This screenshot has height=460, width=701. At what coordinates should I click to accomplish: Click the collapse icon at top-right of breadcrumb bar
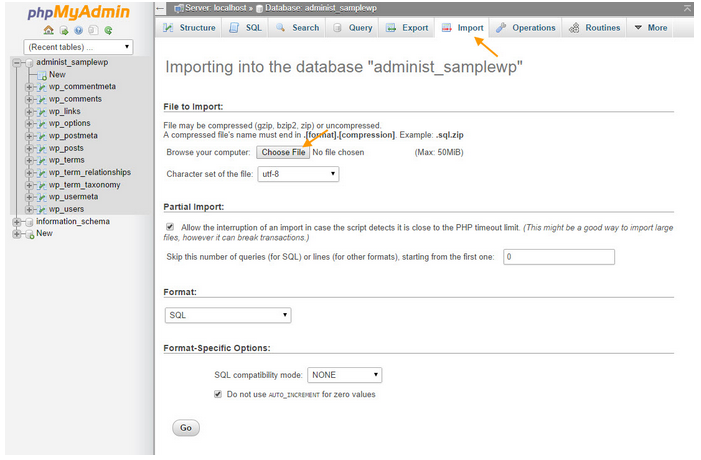pyautogui.click(x=687, y=8)
